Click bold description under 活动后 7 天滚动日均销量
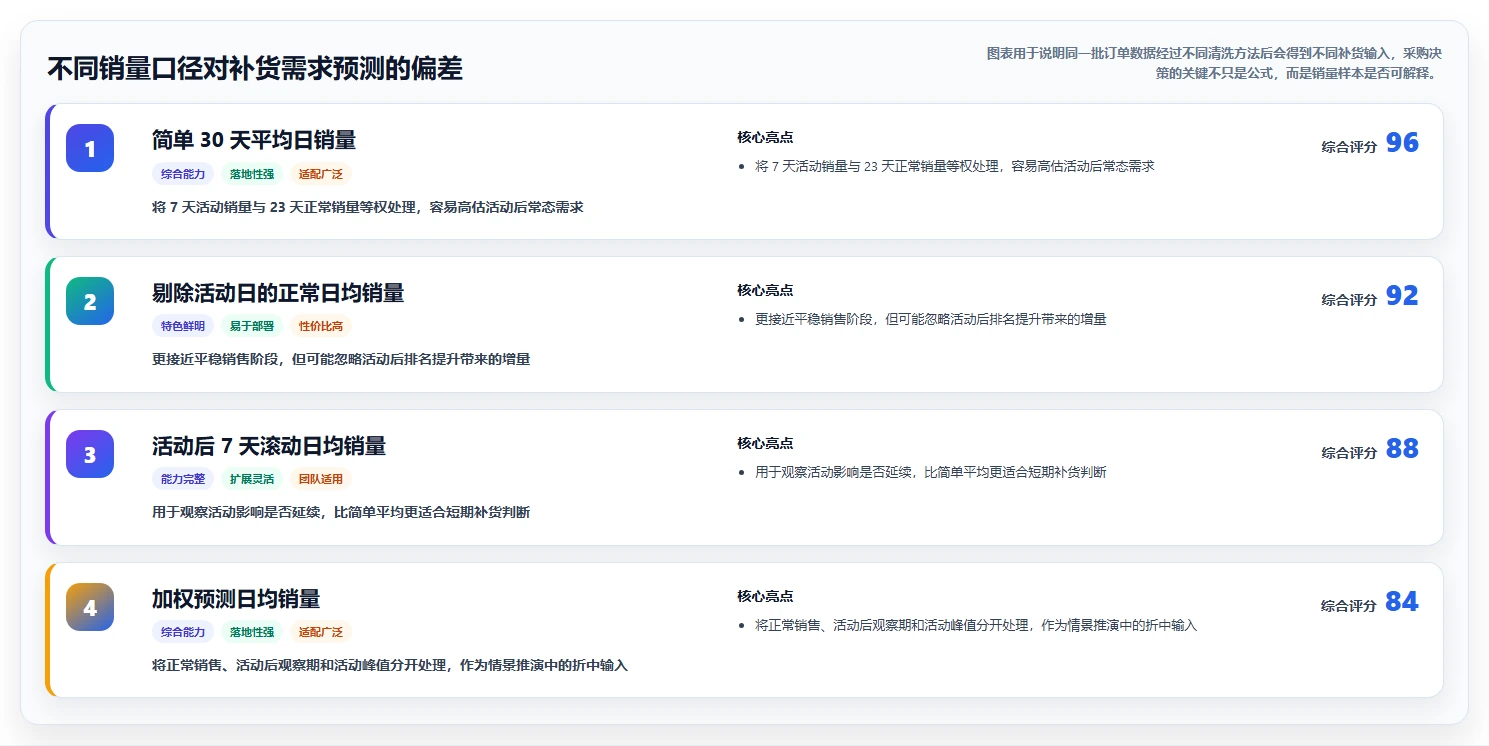This screenshot has height=746, width=1489. click(341, 512)
